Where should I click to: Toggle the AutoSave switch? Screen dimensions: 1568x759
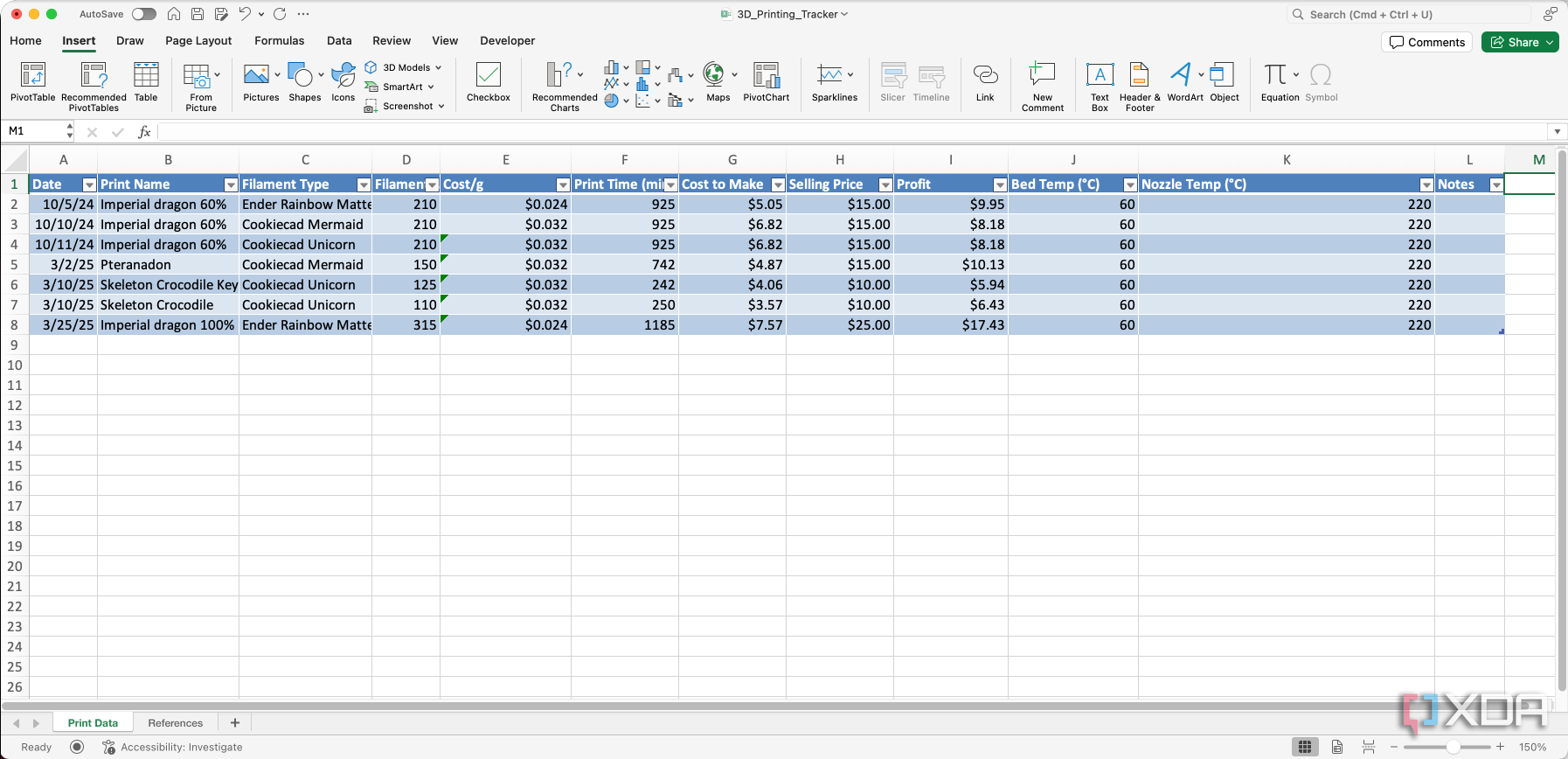point(144,14)
